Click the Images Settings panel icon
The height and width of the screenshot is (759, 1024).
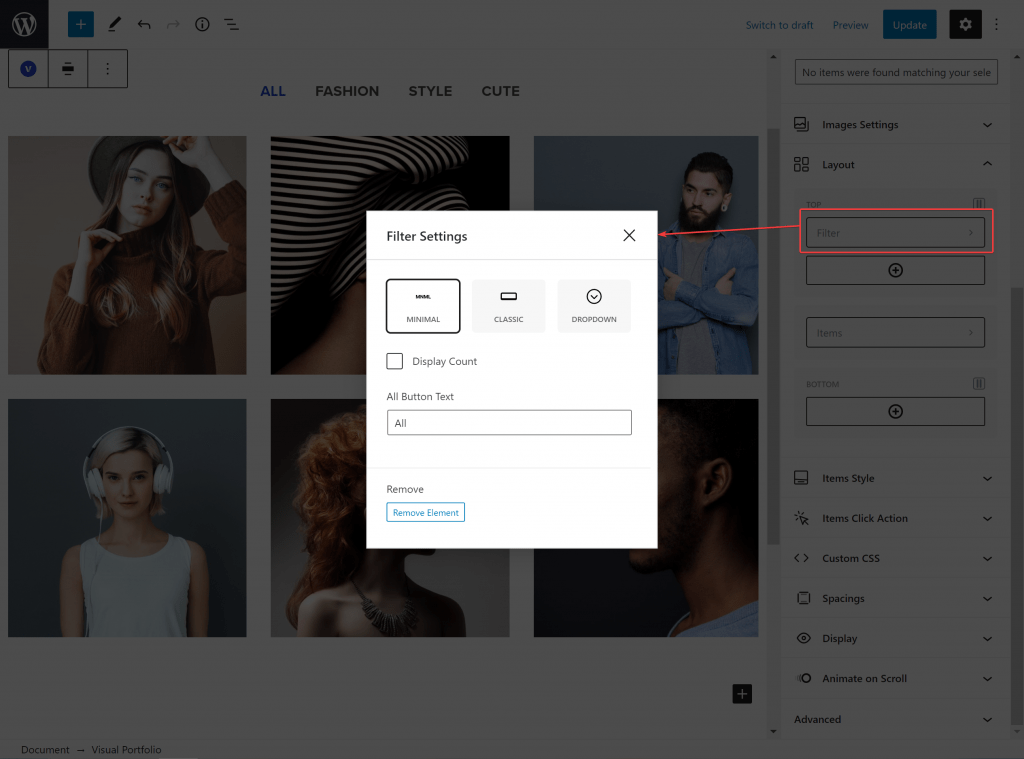(x=801, y=124)
